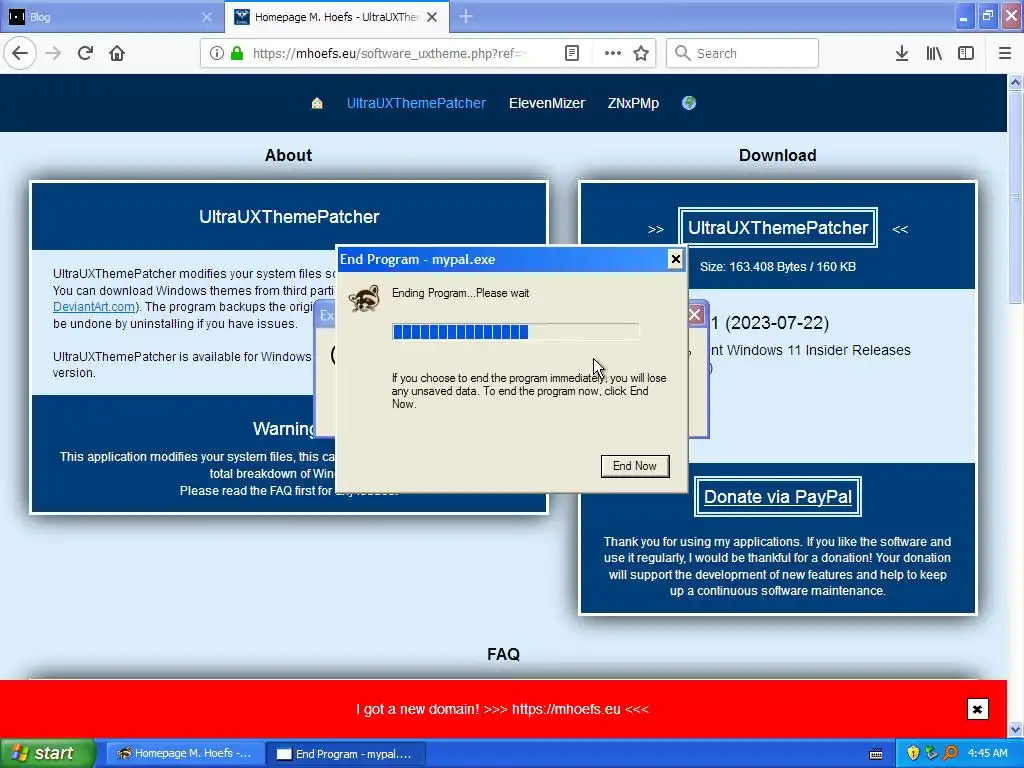Click the scrollbar down arrow
Viewport: 1024px width, 768px height.
(x=1015, y=729)
